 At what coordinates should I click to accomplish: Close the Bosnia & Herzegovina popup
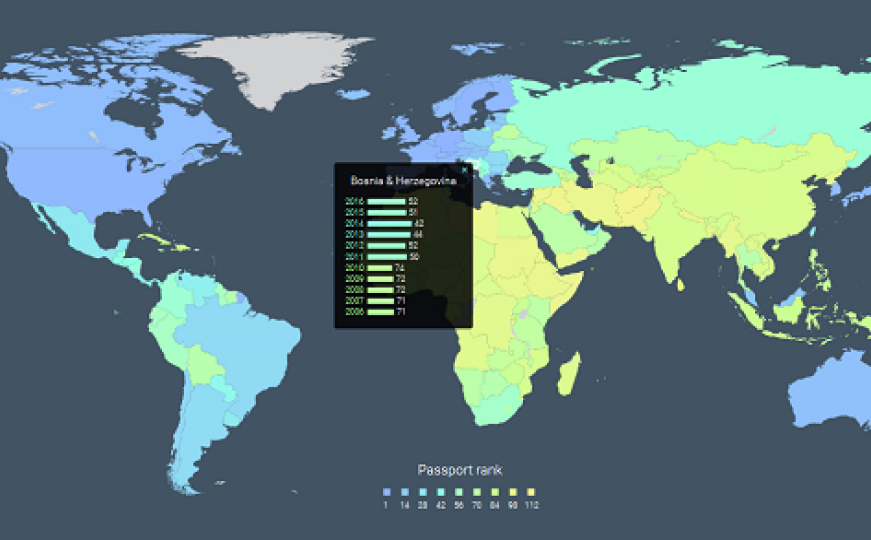pyautogui.click(x=464, y=170)
